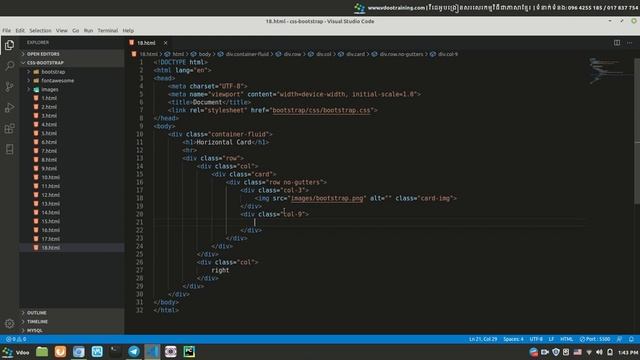Viewport: 640px width, 360px height.
Task: Open the Edit menu
Action: click(20, 31)
